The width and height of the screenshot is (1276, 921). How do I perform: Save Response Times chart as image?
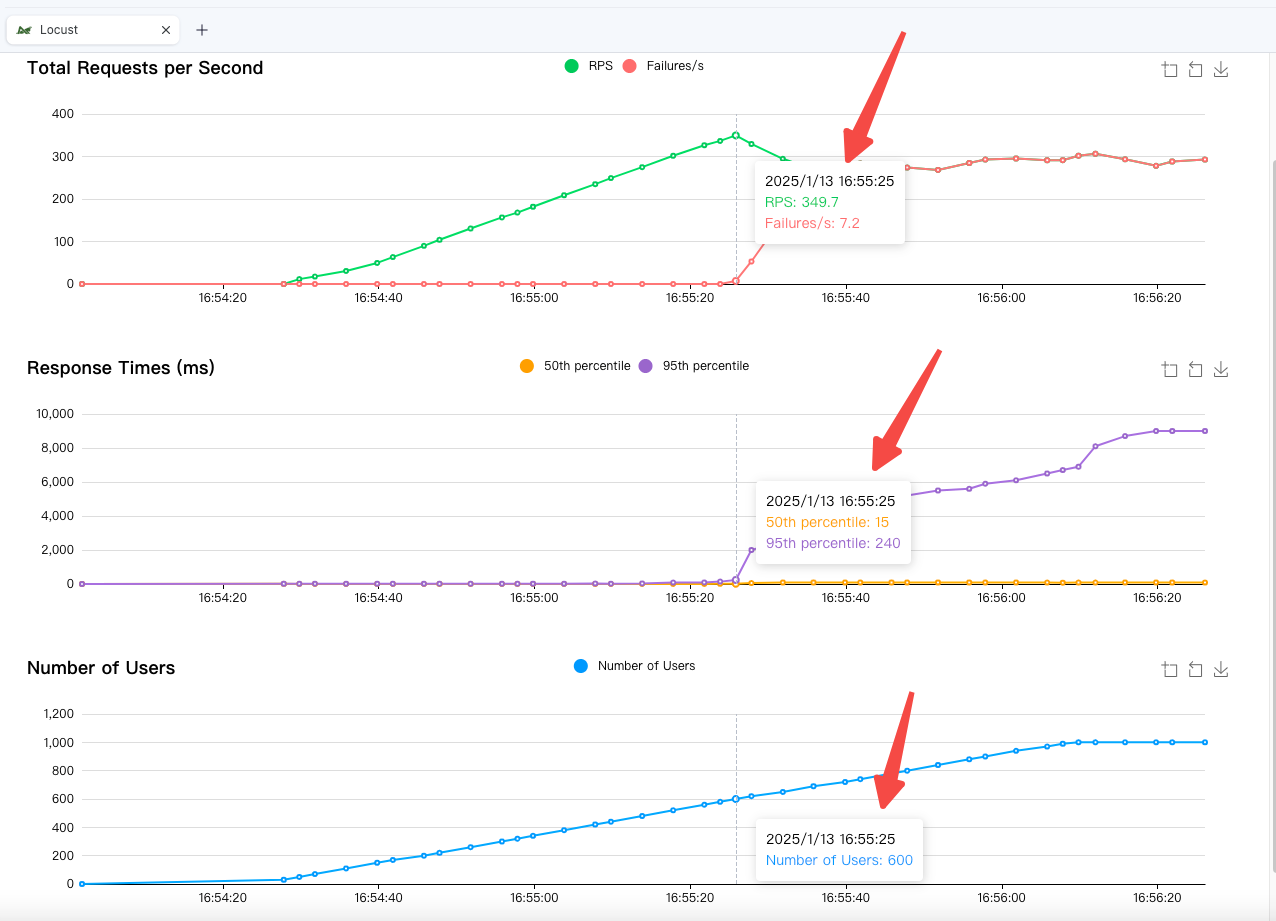1220,370
